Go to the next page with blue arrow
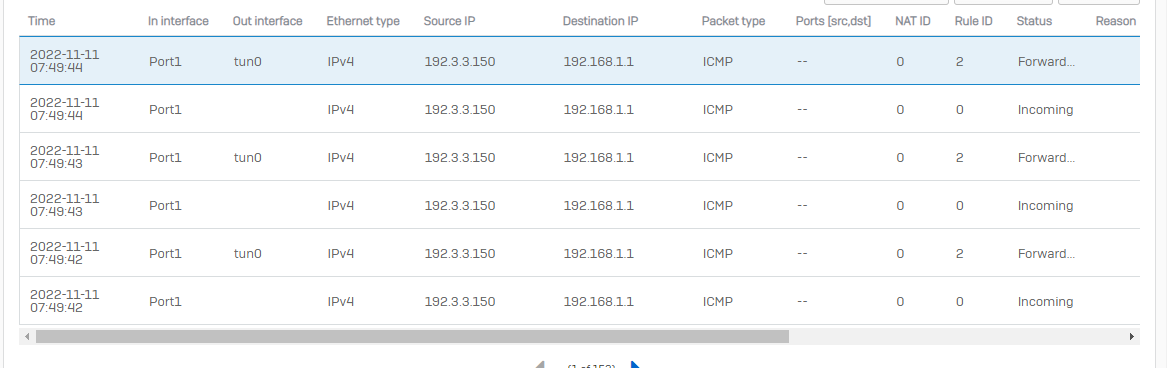The width and height of the screenshot is (1167, 368). 636,365
